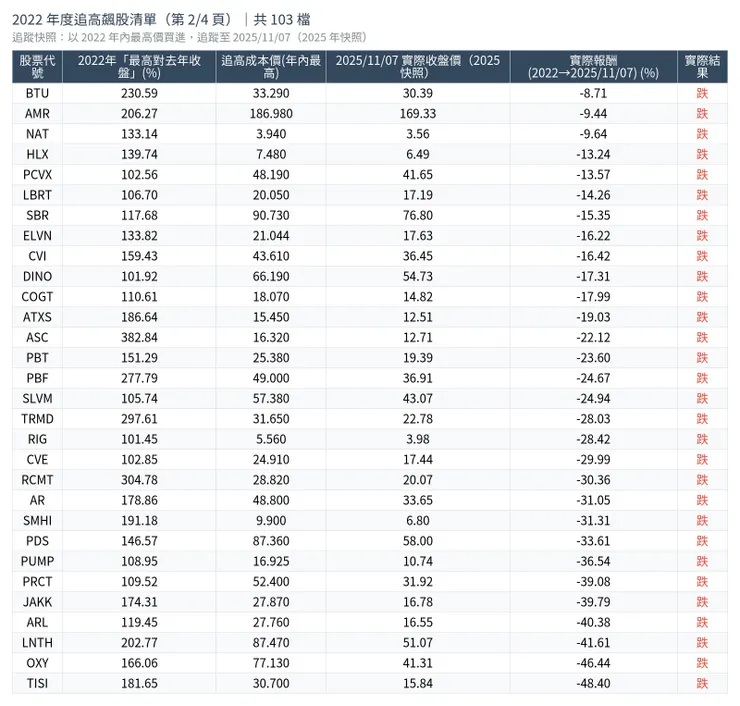Screen dimensions: 740x706
Task: Click the red 跌 result in TISI row
Action: tap(702, 683)
